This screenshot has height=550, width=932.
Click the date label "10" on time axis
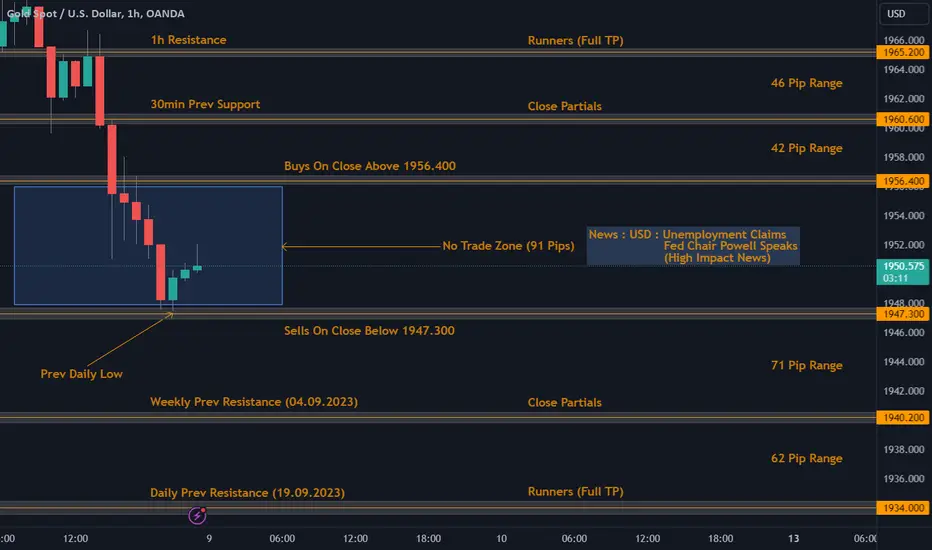coord(502,539)
